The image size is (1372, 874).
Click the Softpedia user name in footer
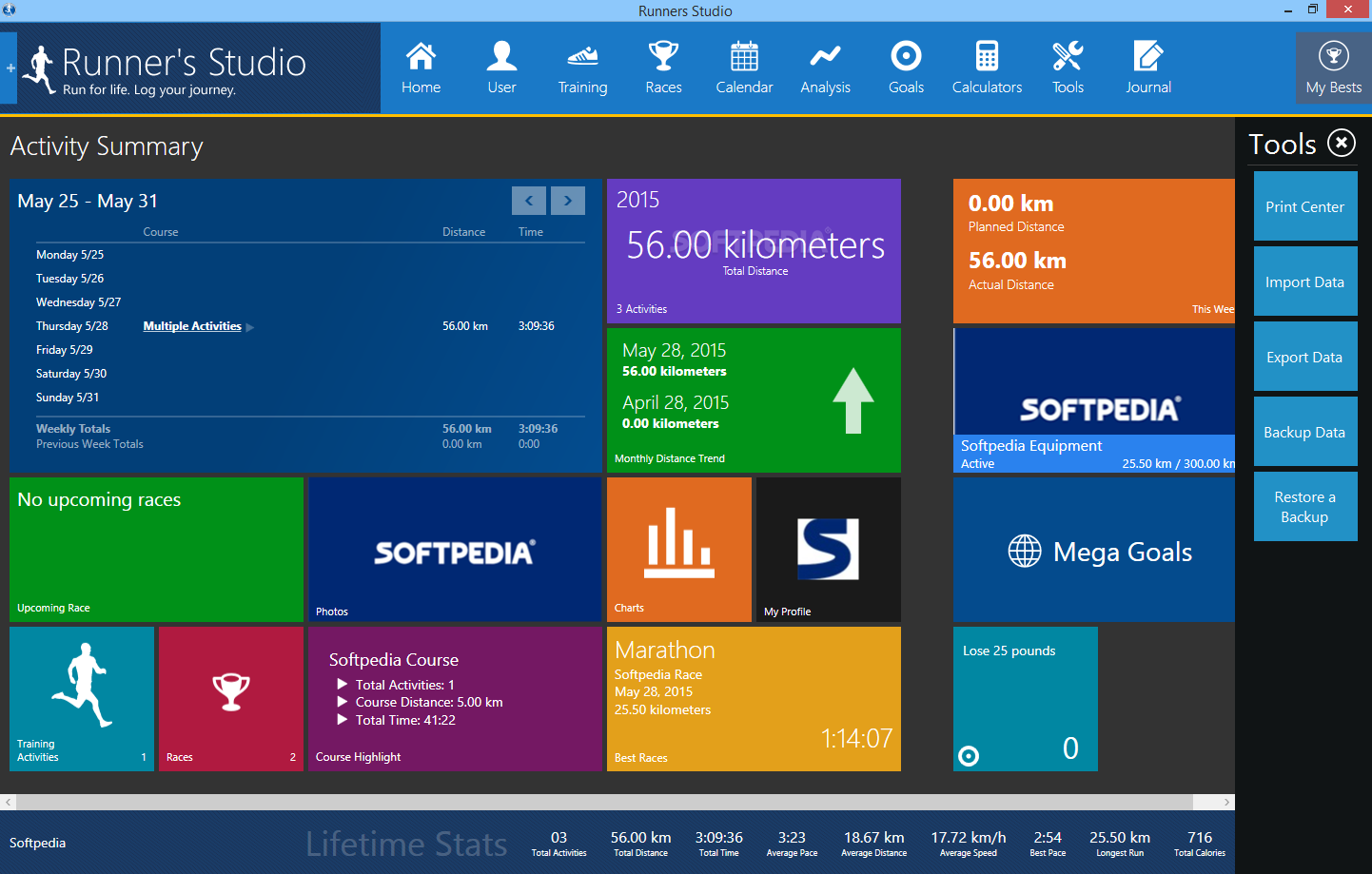[38, 843]
